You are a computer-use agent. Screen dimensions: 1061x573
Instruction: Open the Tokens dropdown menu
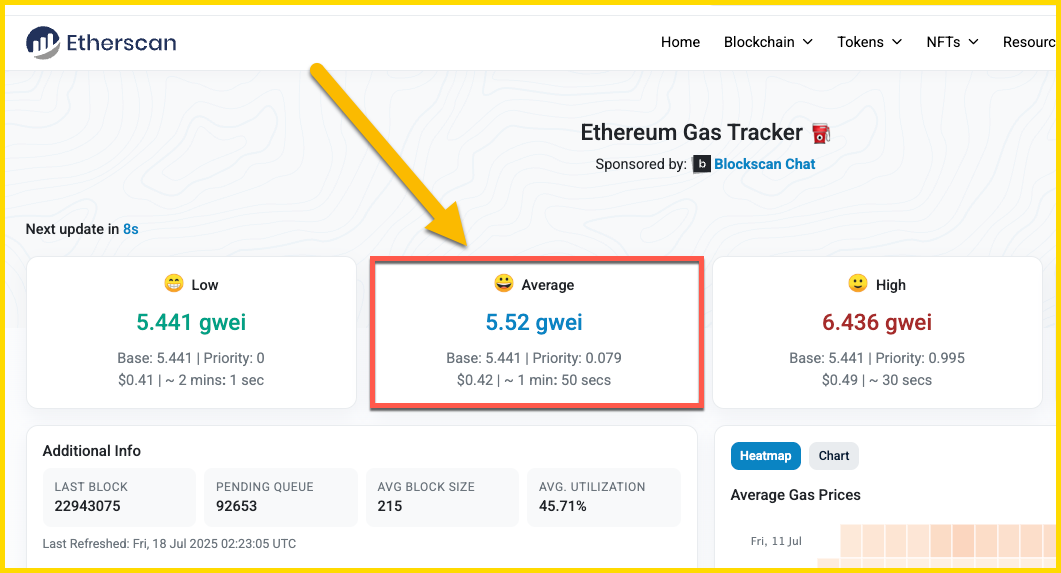869,42
